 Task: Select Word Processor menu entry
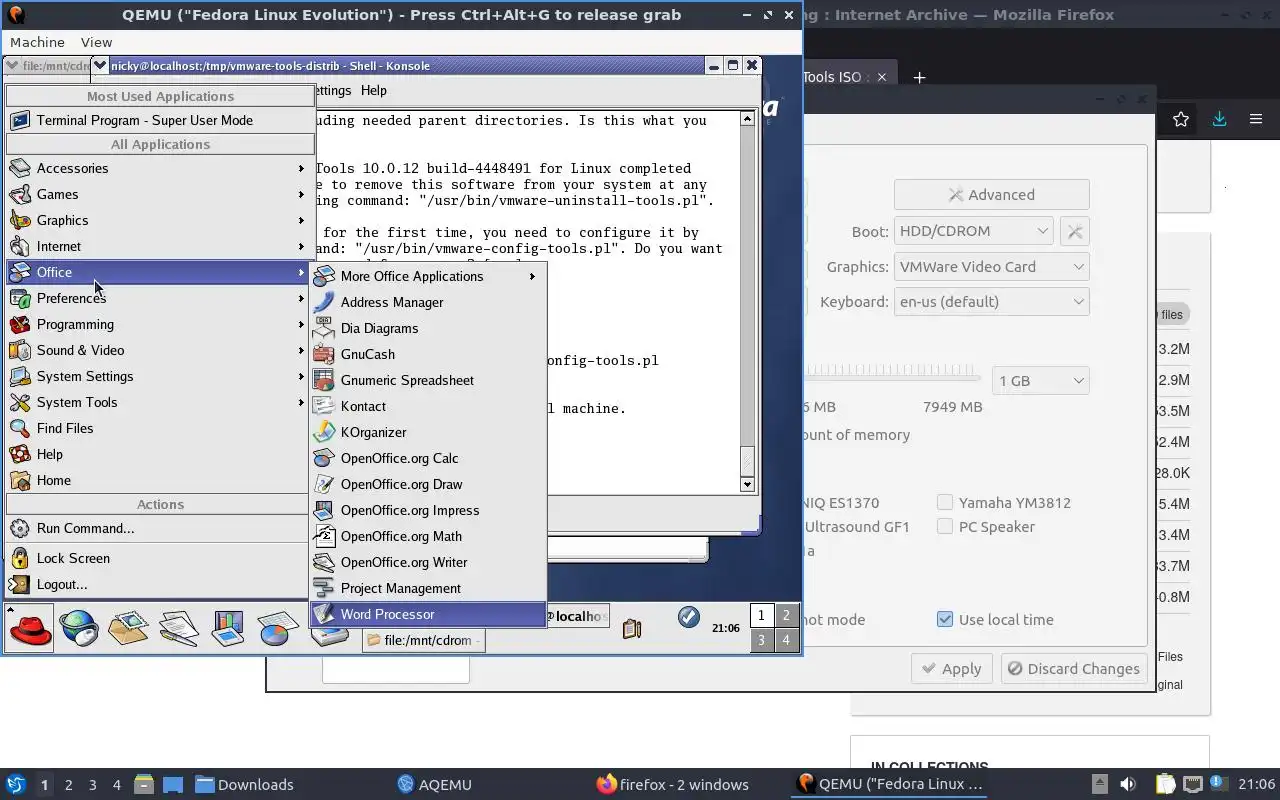click(x=428, y=614)
